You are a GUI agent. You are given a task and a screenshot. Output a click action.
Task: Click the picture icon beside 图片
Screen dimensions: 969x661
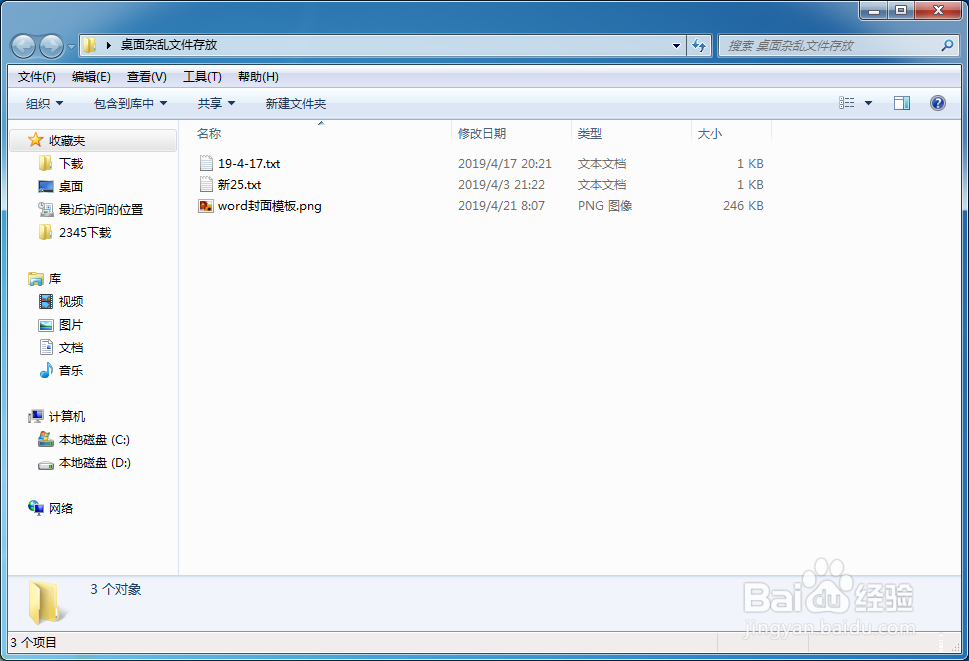pos(46,325)
